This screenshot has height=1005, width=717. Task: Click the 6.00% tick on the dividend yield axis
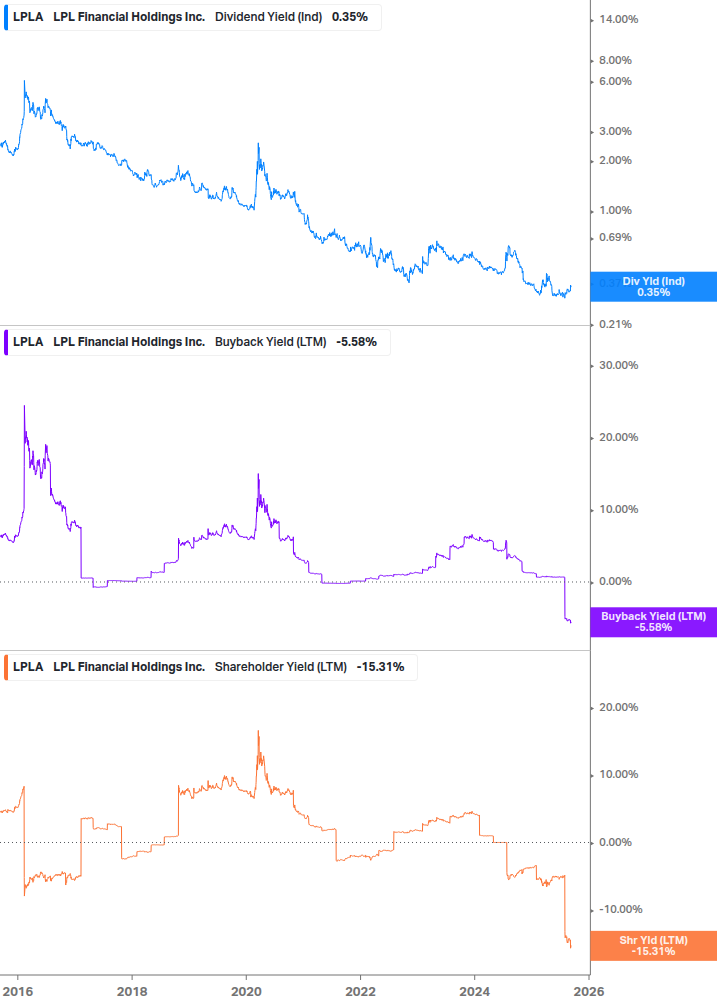(615, 81)
